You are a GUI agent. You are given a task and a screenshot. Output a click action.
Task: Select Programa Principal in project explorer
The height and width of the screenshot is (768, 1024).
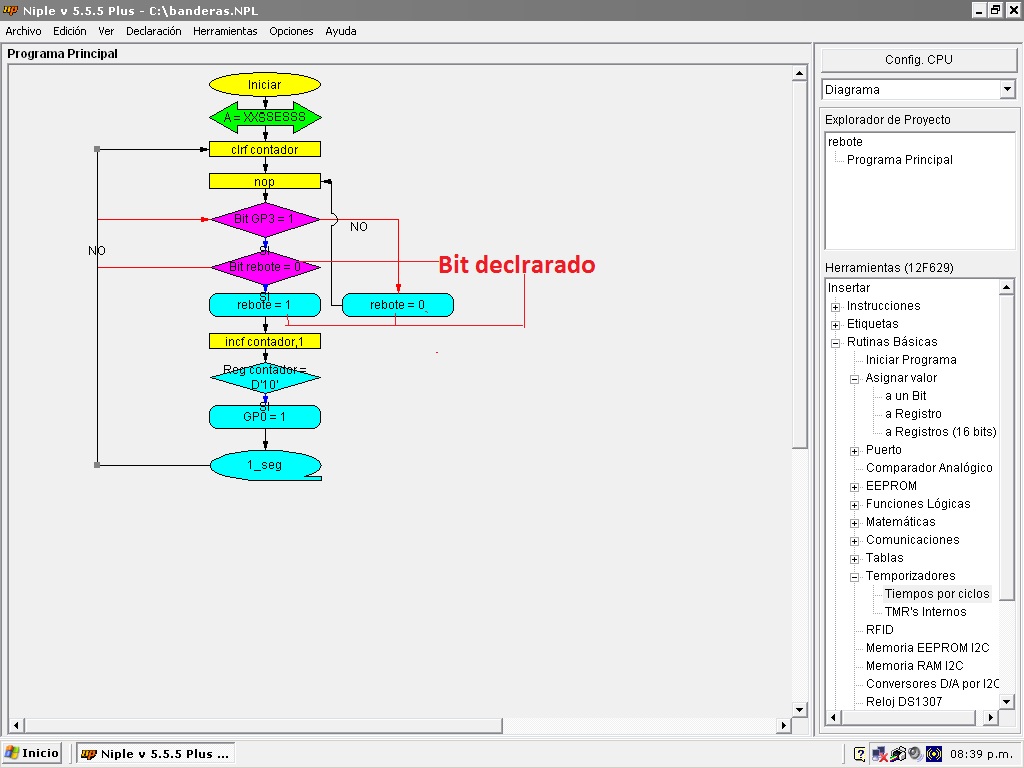pyautogui.click(x=899, y=160)
